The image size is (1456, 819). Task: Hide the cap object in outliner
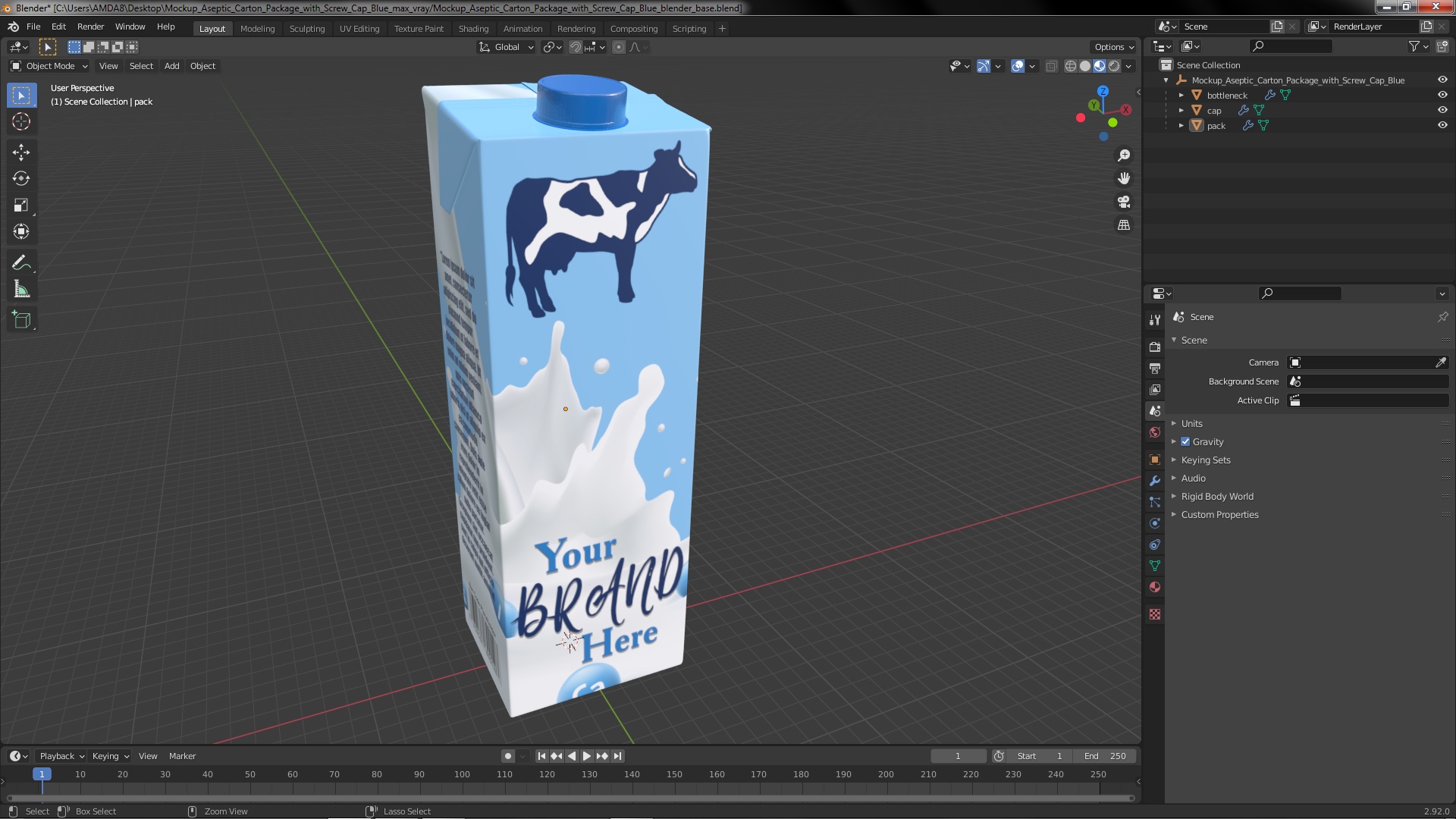coord(1442,110)
